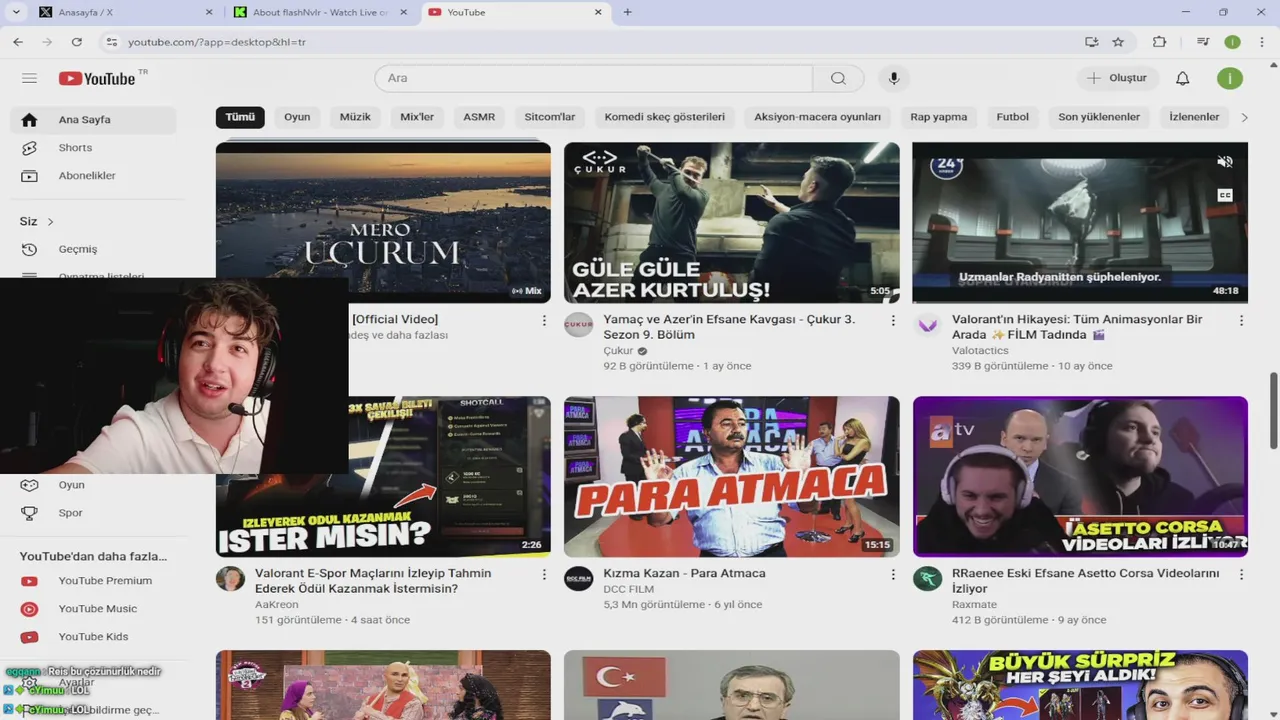Select the Rap yapma chip

(939, 117)
